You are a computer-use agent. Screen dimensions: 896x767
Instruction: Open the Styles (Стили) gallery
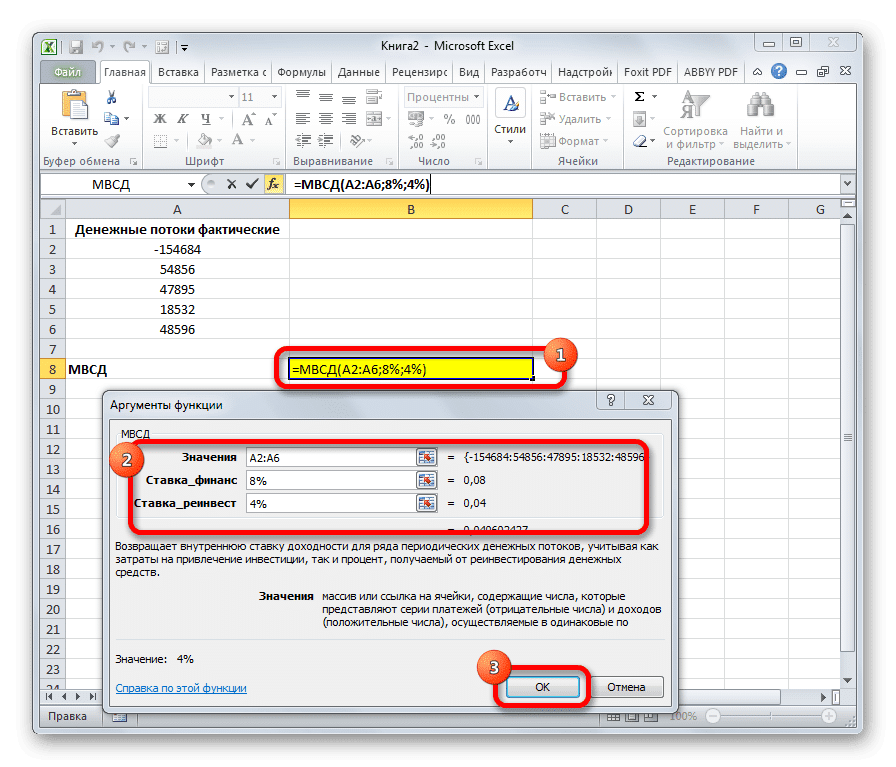[x=510, y=116]
